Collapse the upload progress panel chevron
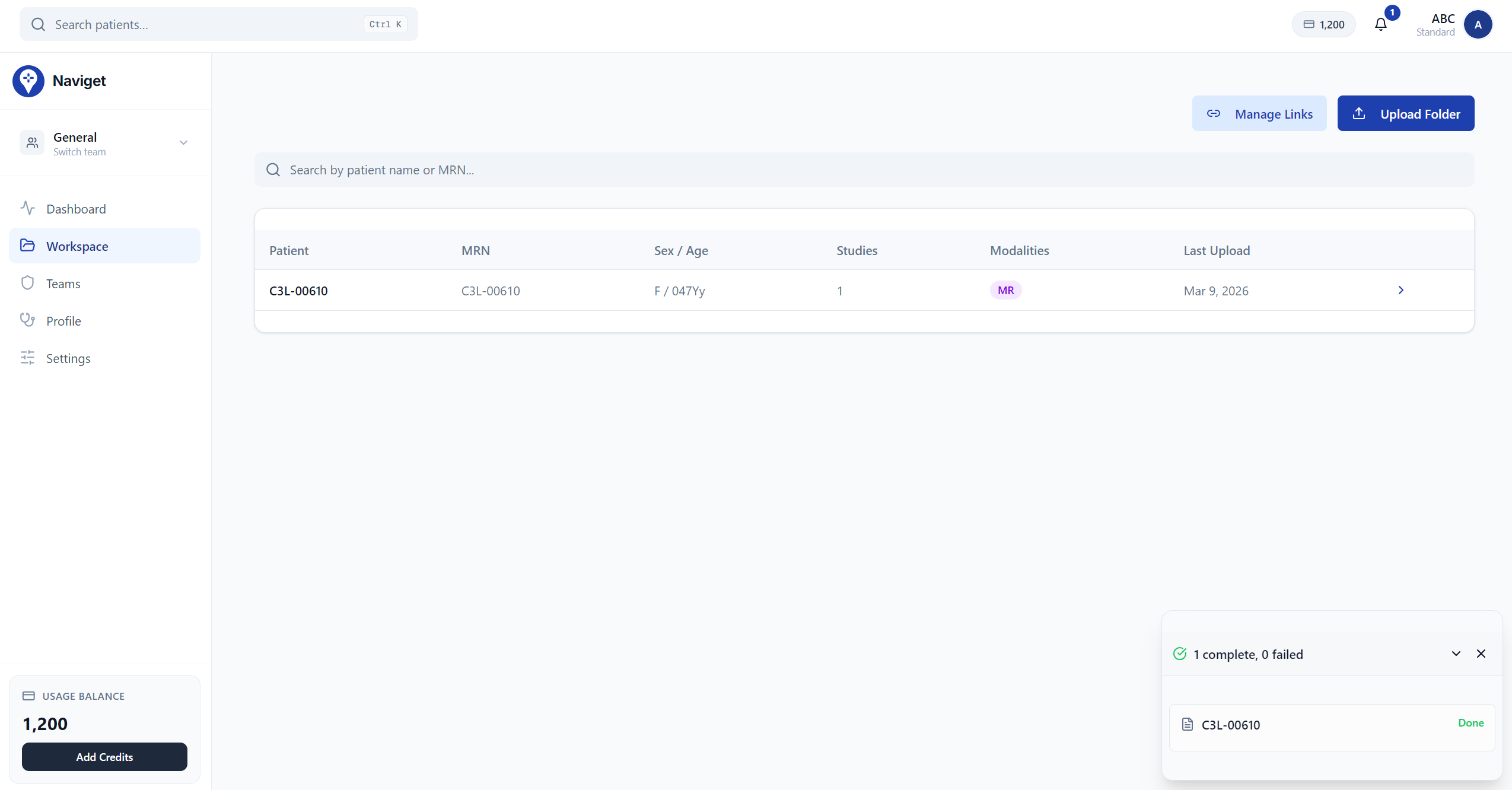 click(x=1456, y=654)
